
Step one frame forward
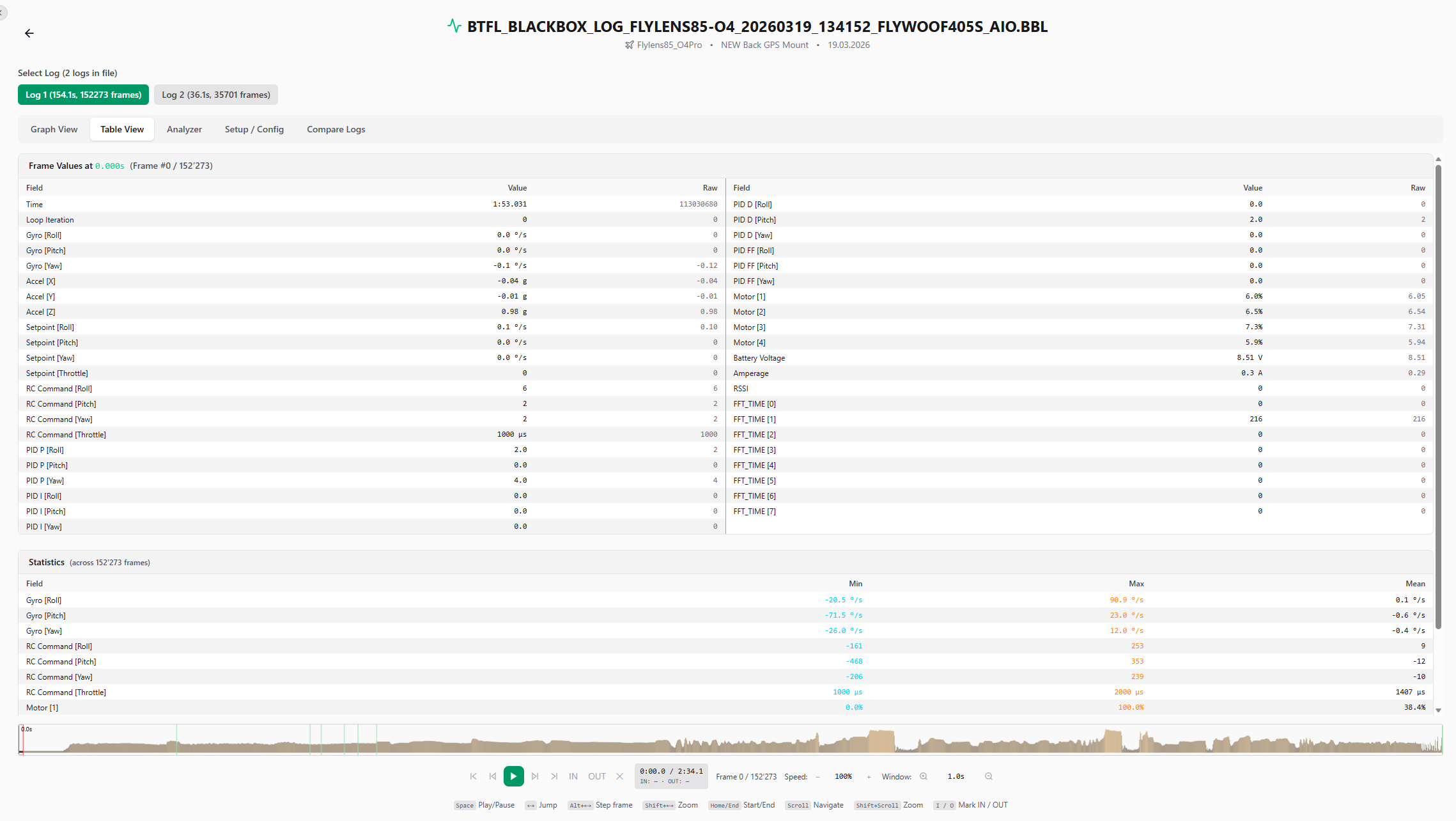534,776
